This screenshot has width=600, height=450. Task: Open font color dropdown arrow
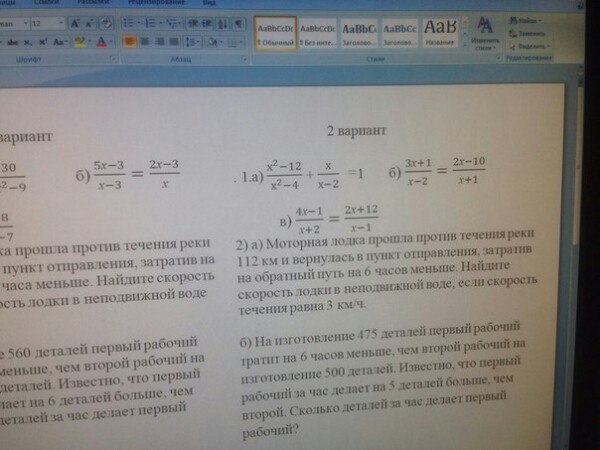click(x=111, y=42)
